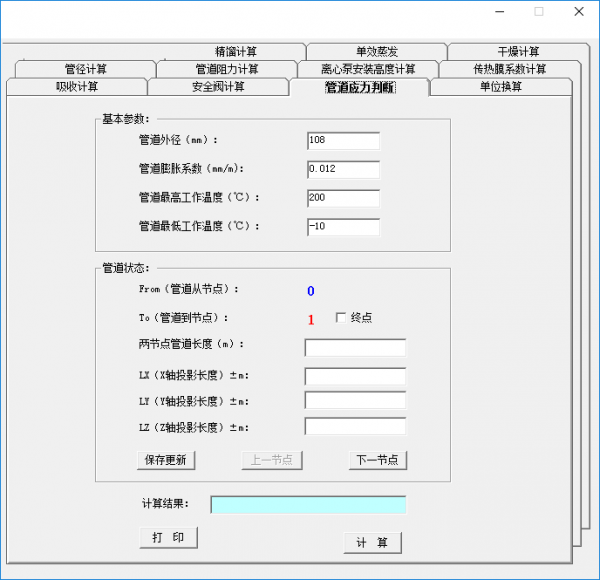Click the 管道膨胀系数 input field

[x=343, y=169]
